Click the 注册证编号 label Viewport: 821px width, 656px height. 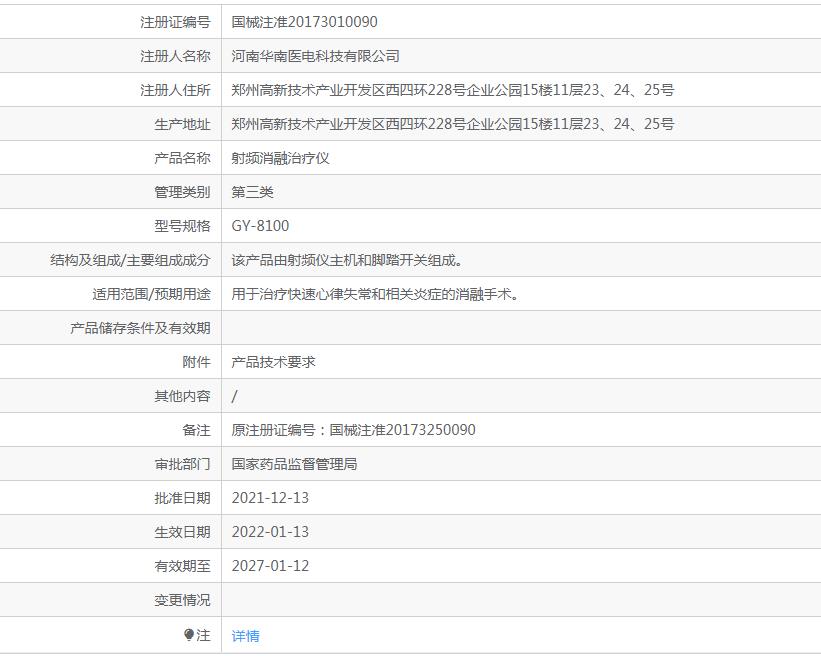[175, 21]
